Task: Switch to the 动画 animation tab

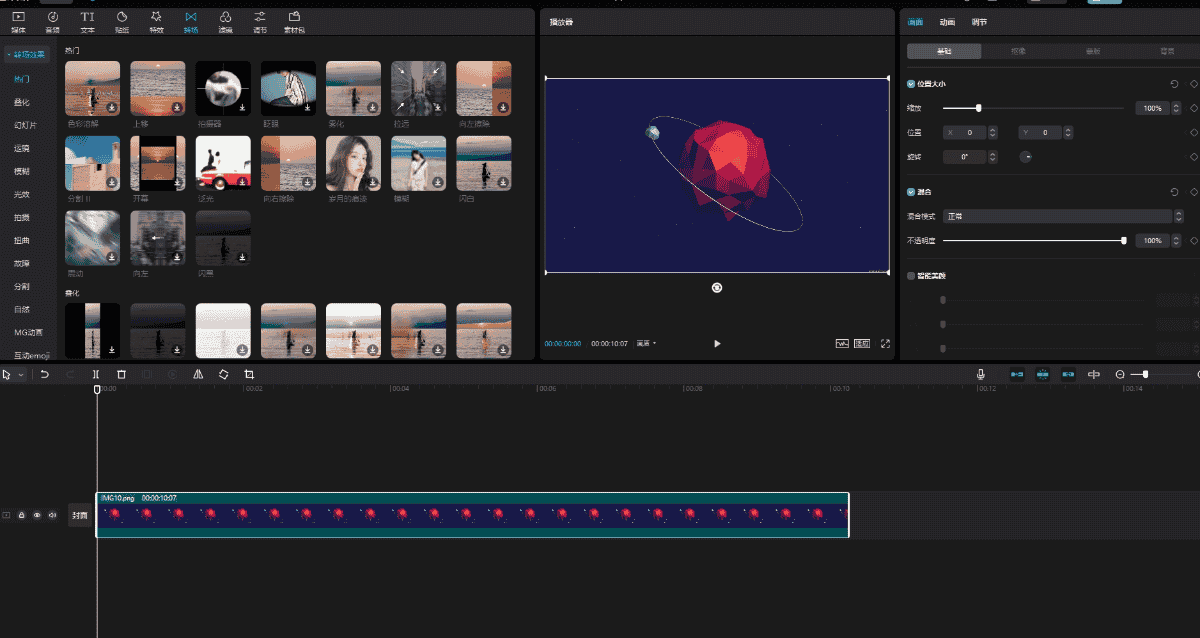Action: [x=946, y=22]
